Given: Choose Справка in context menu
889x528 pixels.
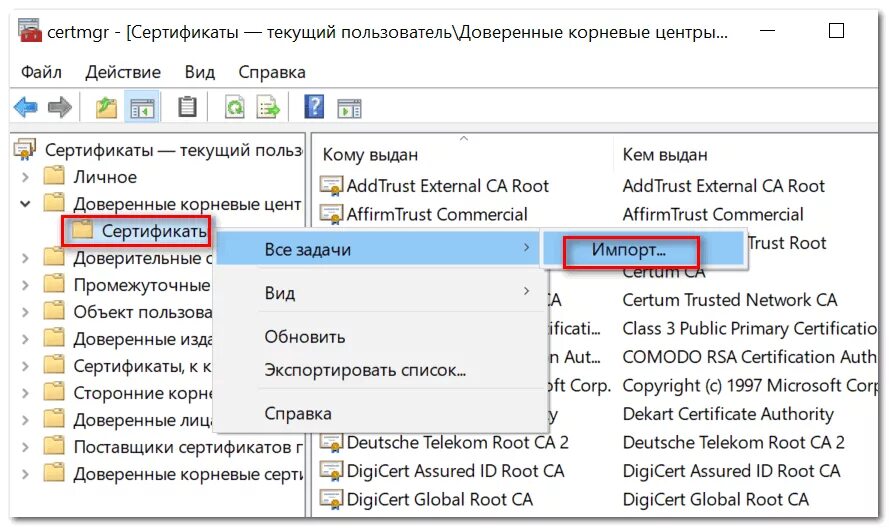Looking at the screenshot, I should [x=378, y=413].
